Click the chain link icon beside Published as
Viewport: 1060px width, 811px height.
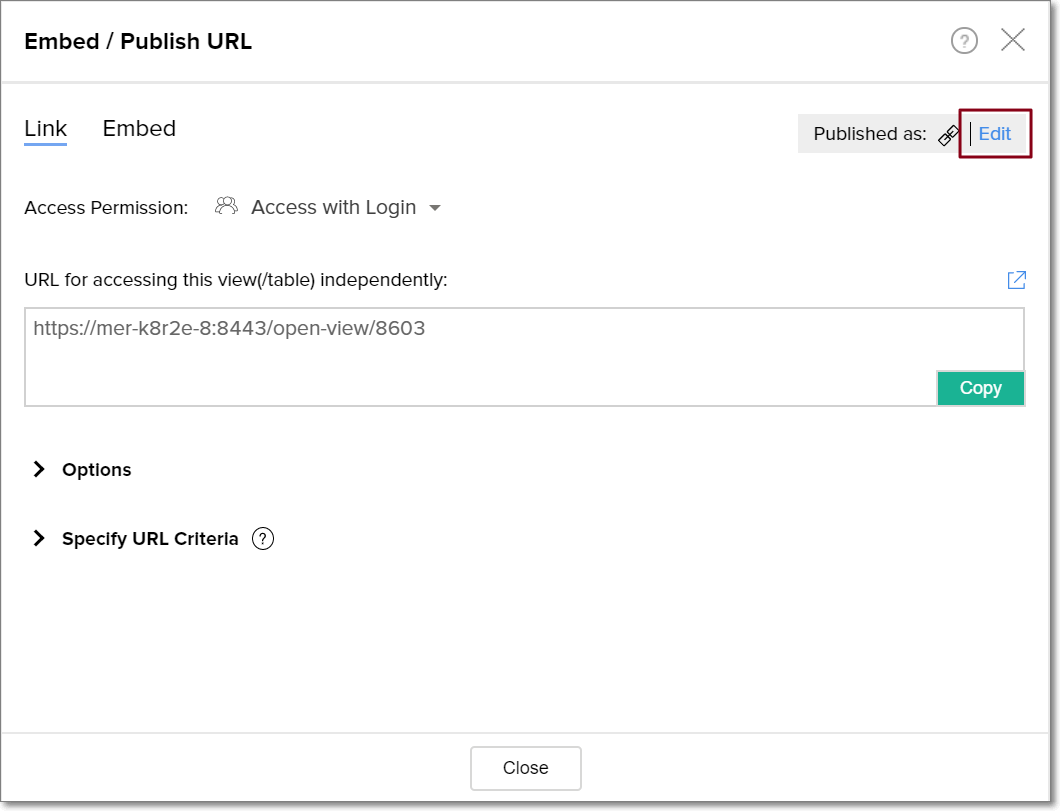(x=948, y=135)
